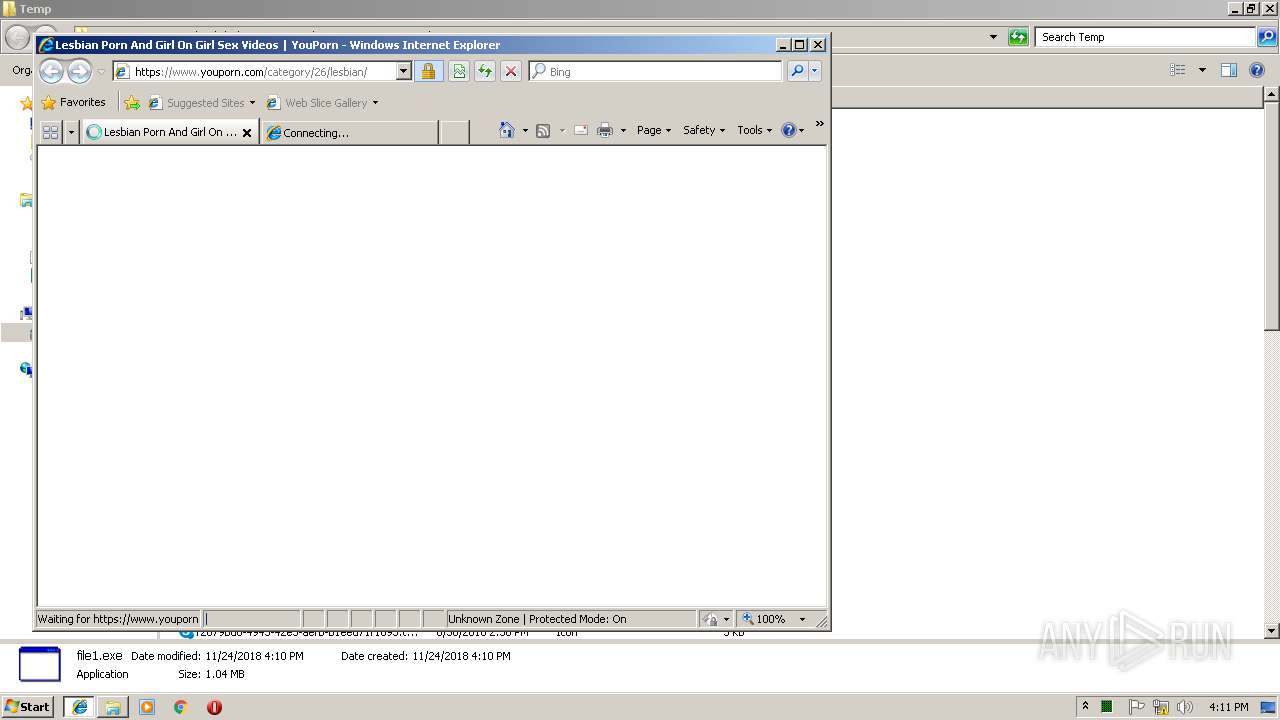Expand the command bar overflow chevron
Image resolution: width=1280 pixels, height=720 pixels.
coord(819,124)
